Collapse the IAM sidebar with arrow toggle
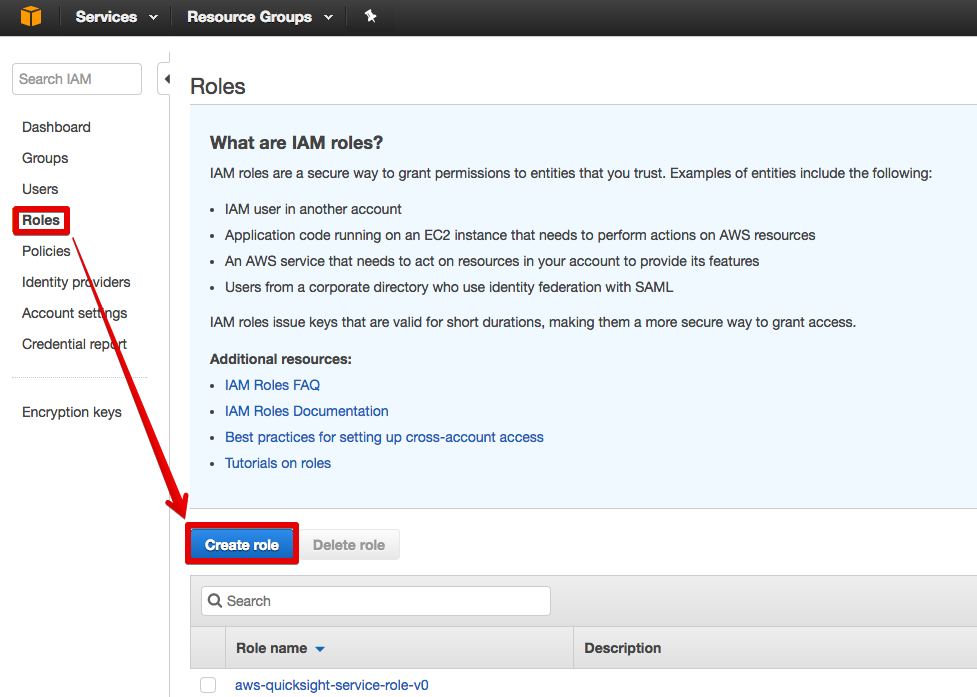 pos(166,79)
